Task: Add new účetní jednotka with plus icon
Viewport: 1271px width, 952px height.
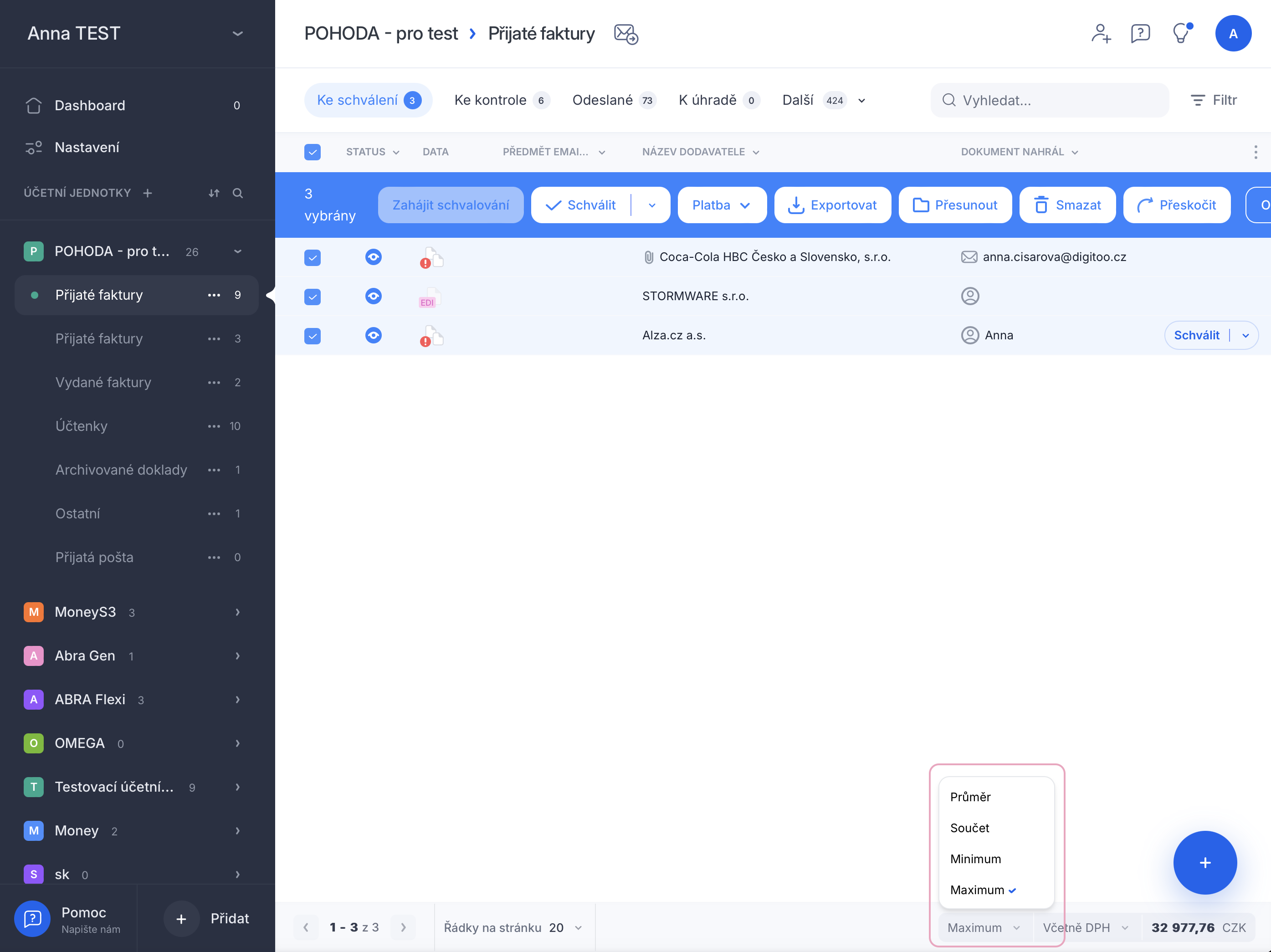Action: [x=148, y=193]
